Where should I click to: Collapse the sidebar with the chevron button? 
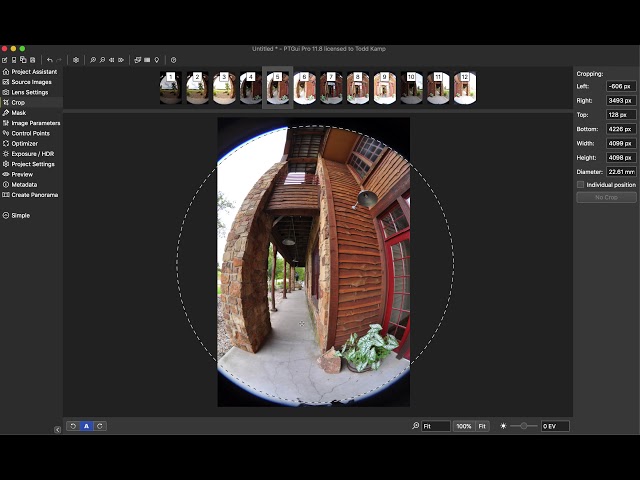[x=57, y=429]
